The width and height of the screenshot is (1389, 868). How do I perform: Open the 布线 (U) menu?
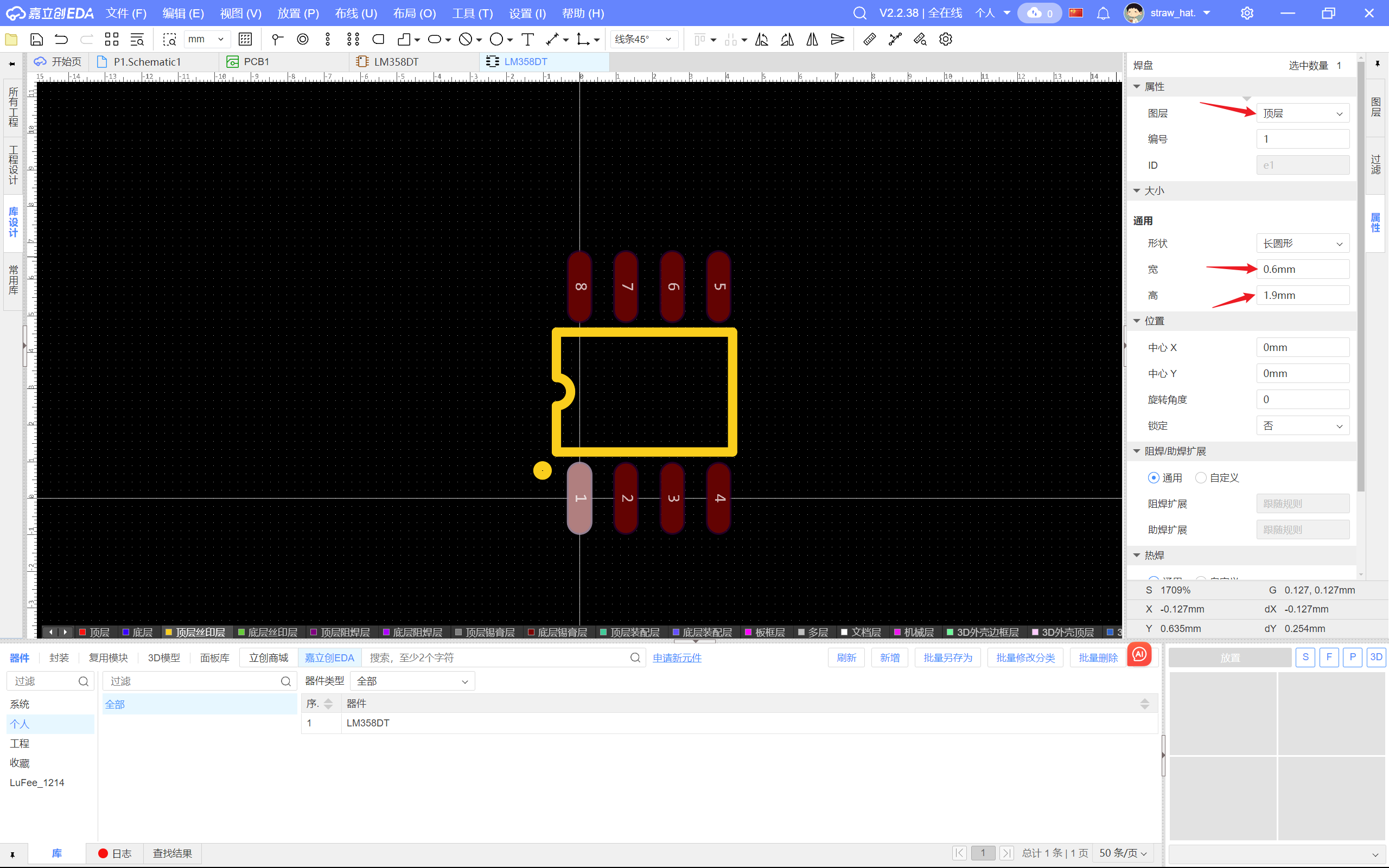coord(356,13)
